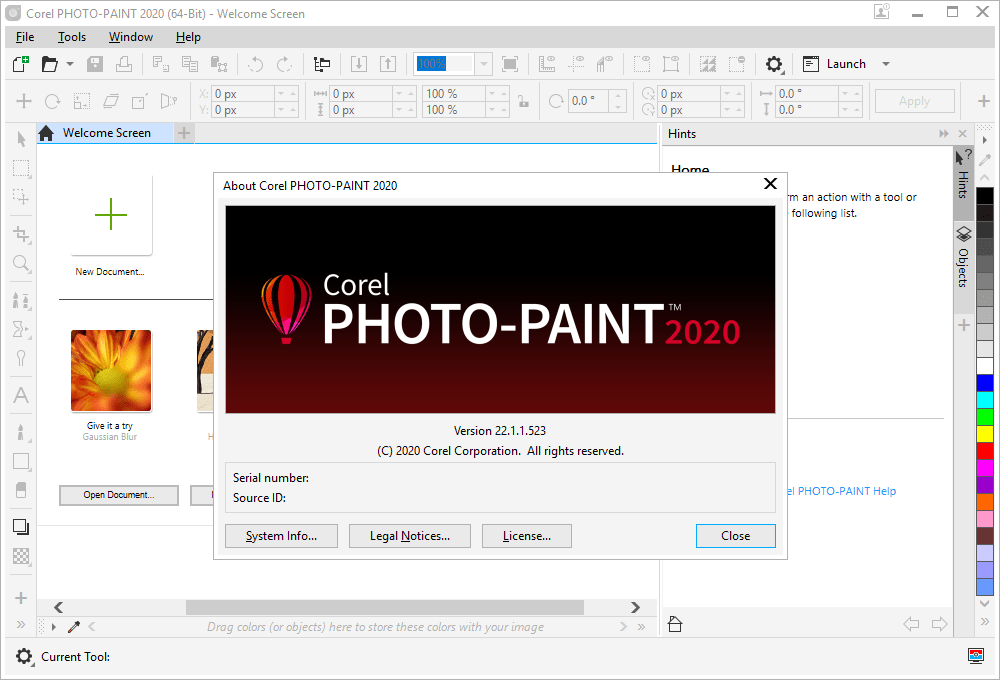
Task: Select the Zoom magnifier tool
Action: (21, 263)
